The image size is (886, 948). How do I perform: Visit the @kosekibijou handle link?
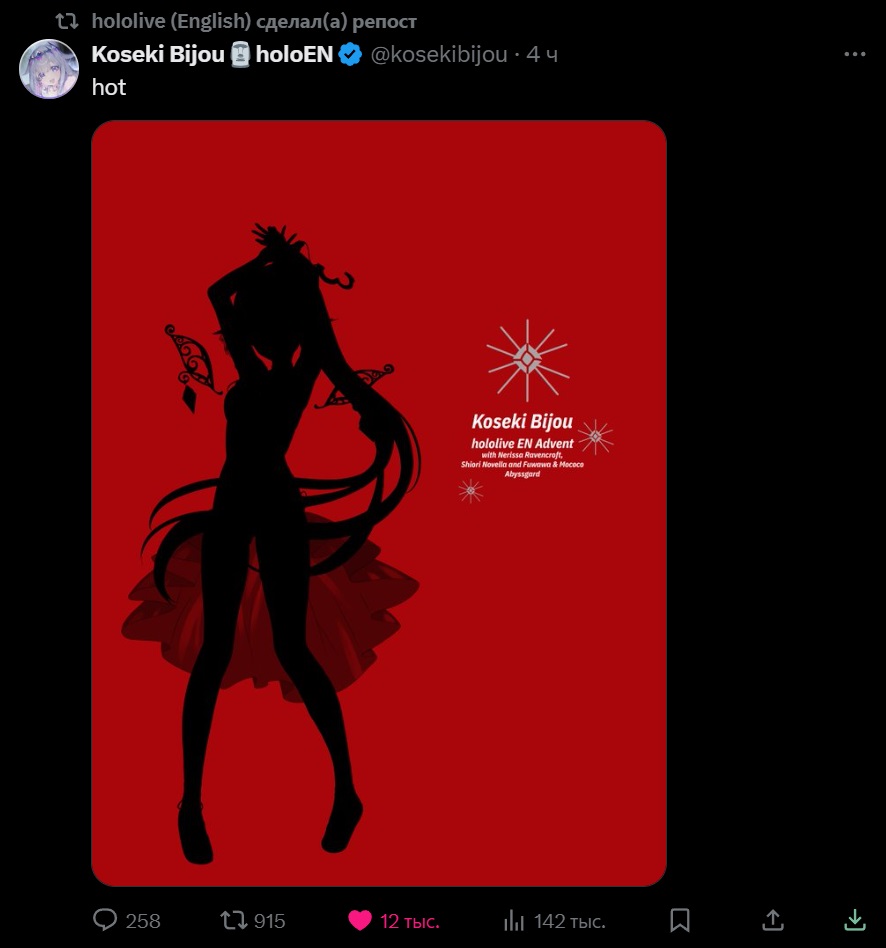point(439,54)
